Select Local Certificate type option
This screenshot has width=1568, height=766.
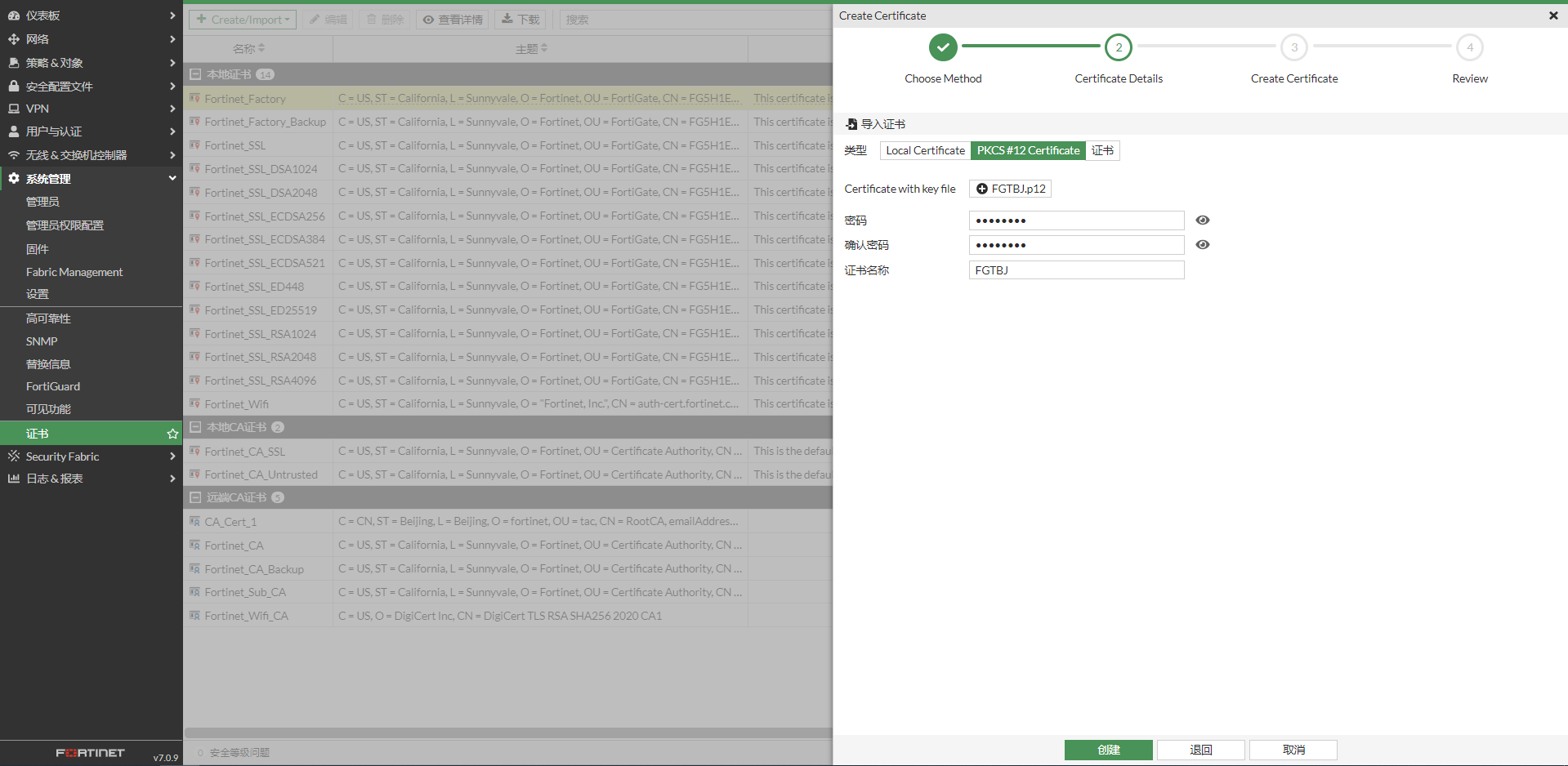coord(925,150)
